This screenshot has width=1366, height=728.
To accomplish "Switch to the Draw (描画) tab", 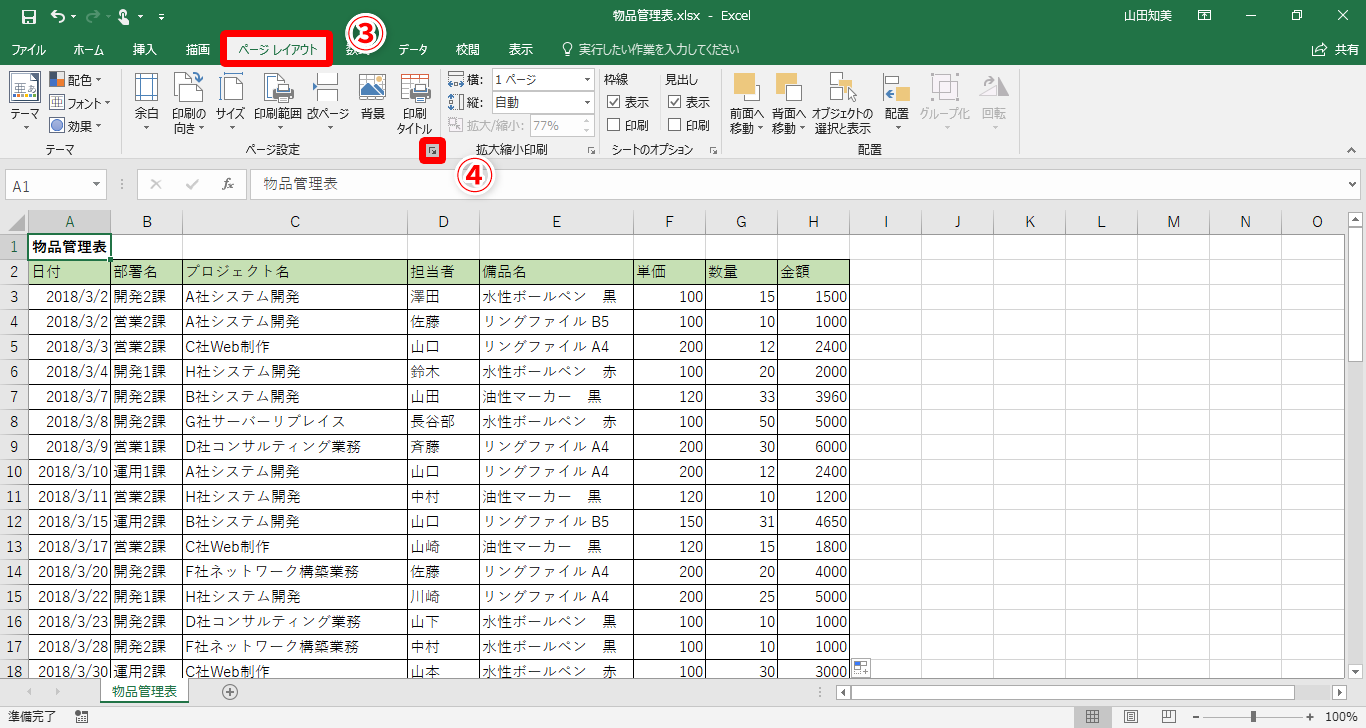I will [198, 49].
